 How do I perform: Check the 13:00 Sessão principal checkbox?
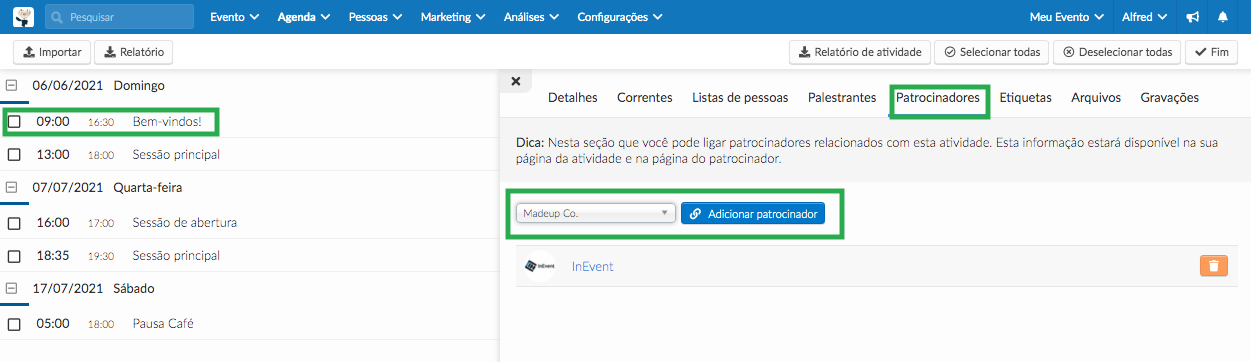pyautogui.click(x=14, y=155)
